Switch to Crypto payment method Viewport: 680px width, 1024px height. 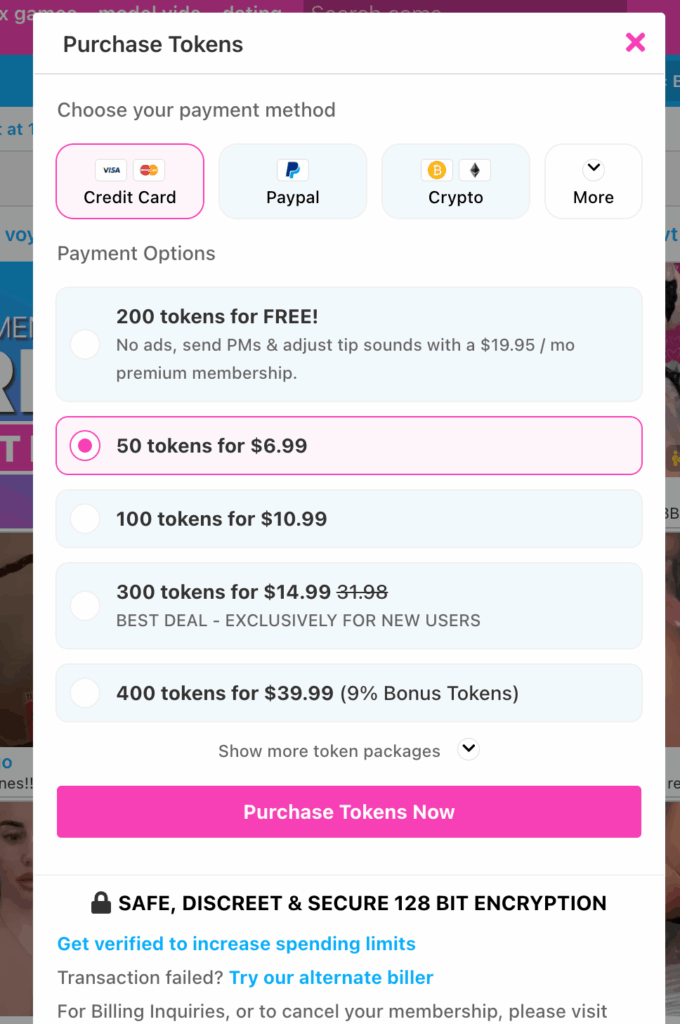[x=456, y=181]
